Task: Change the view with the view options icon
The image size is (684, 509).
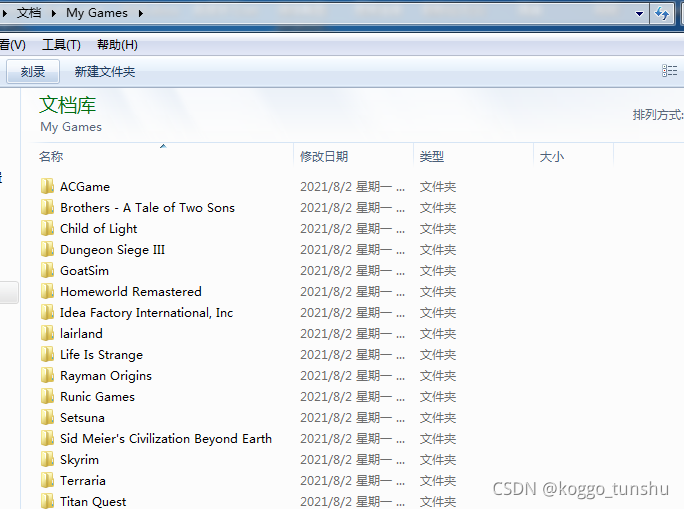Action: click(669, 71)
